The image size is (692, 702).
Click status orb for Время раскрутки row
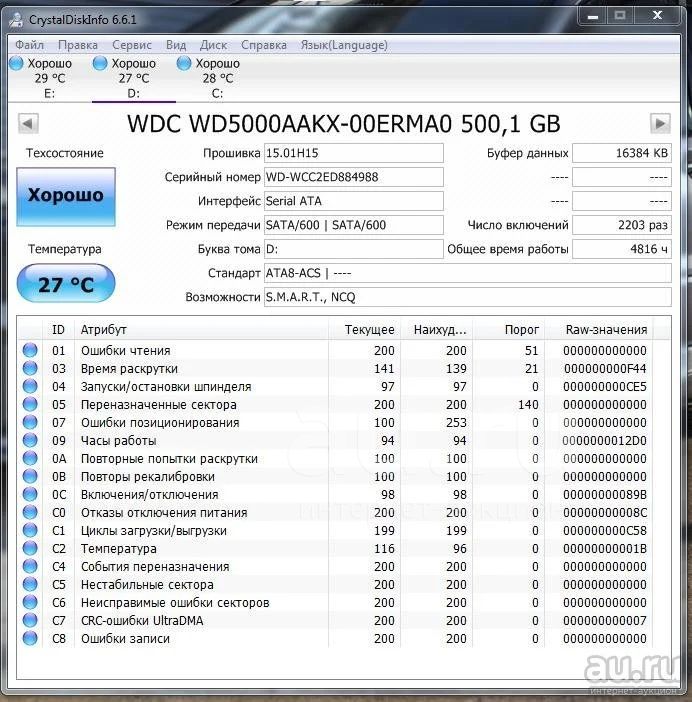tap(30, 368)
